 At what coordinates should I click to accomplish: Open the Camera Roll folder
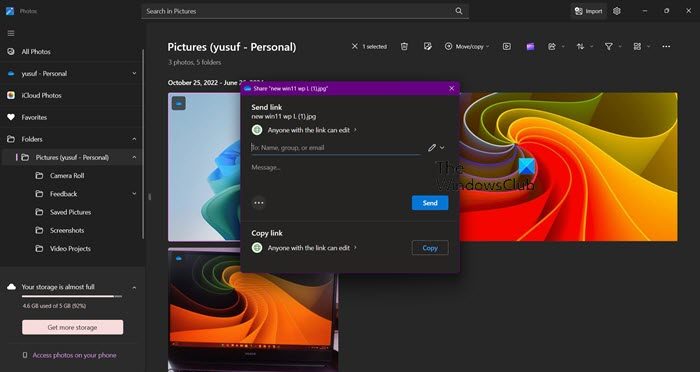point(67,176)
